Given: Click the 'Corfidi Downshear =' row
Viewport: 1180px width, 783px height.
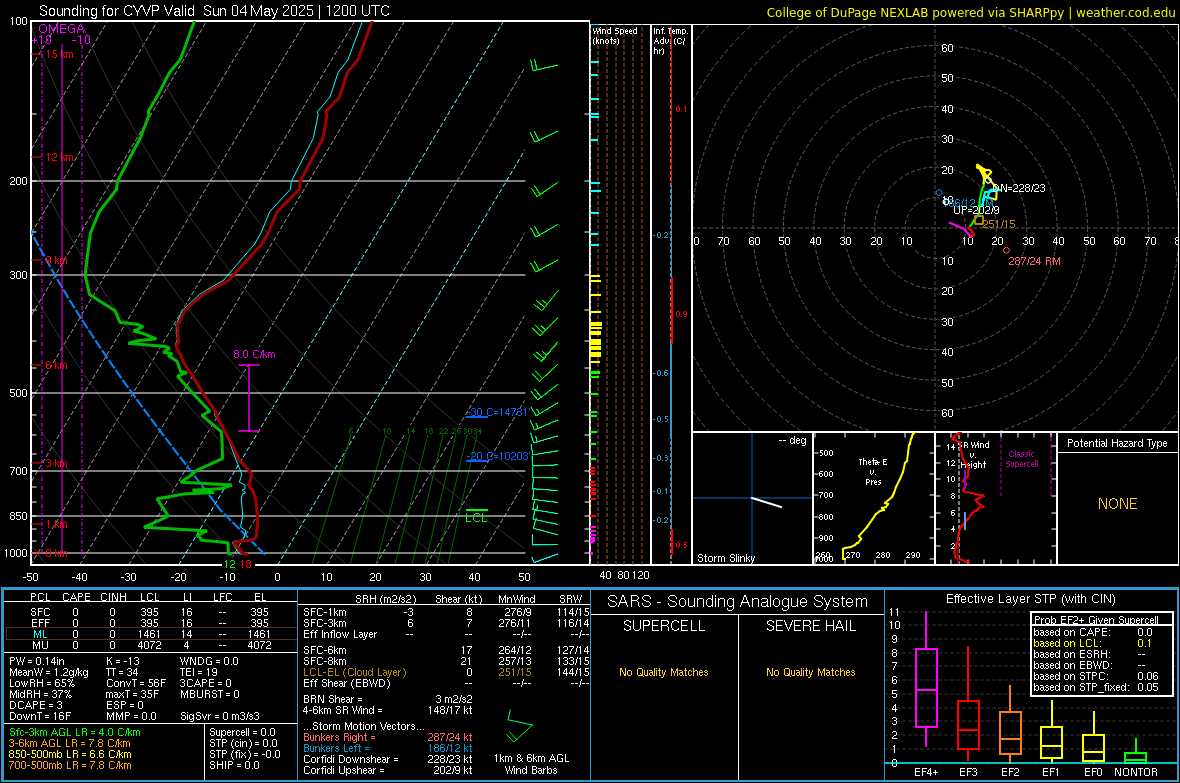Looking at the screenshot, I should point(388,759).
